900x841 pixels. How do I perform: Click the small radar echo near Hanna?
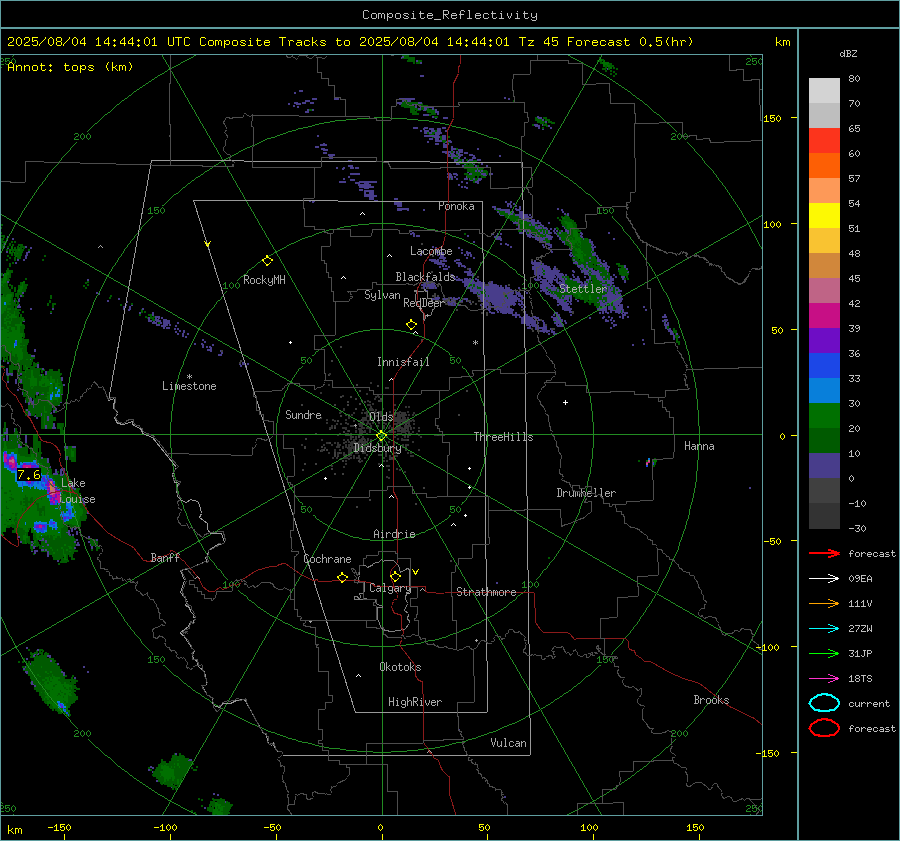(650, 462)
